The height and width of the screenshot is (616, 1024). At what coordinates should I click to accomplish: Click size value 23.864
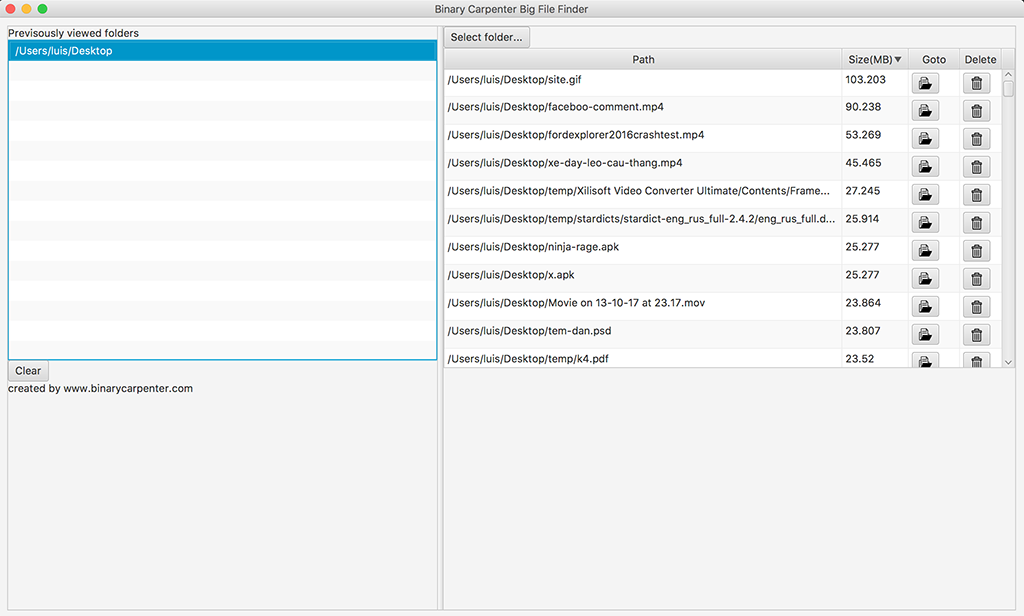[x=863, y=303]
